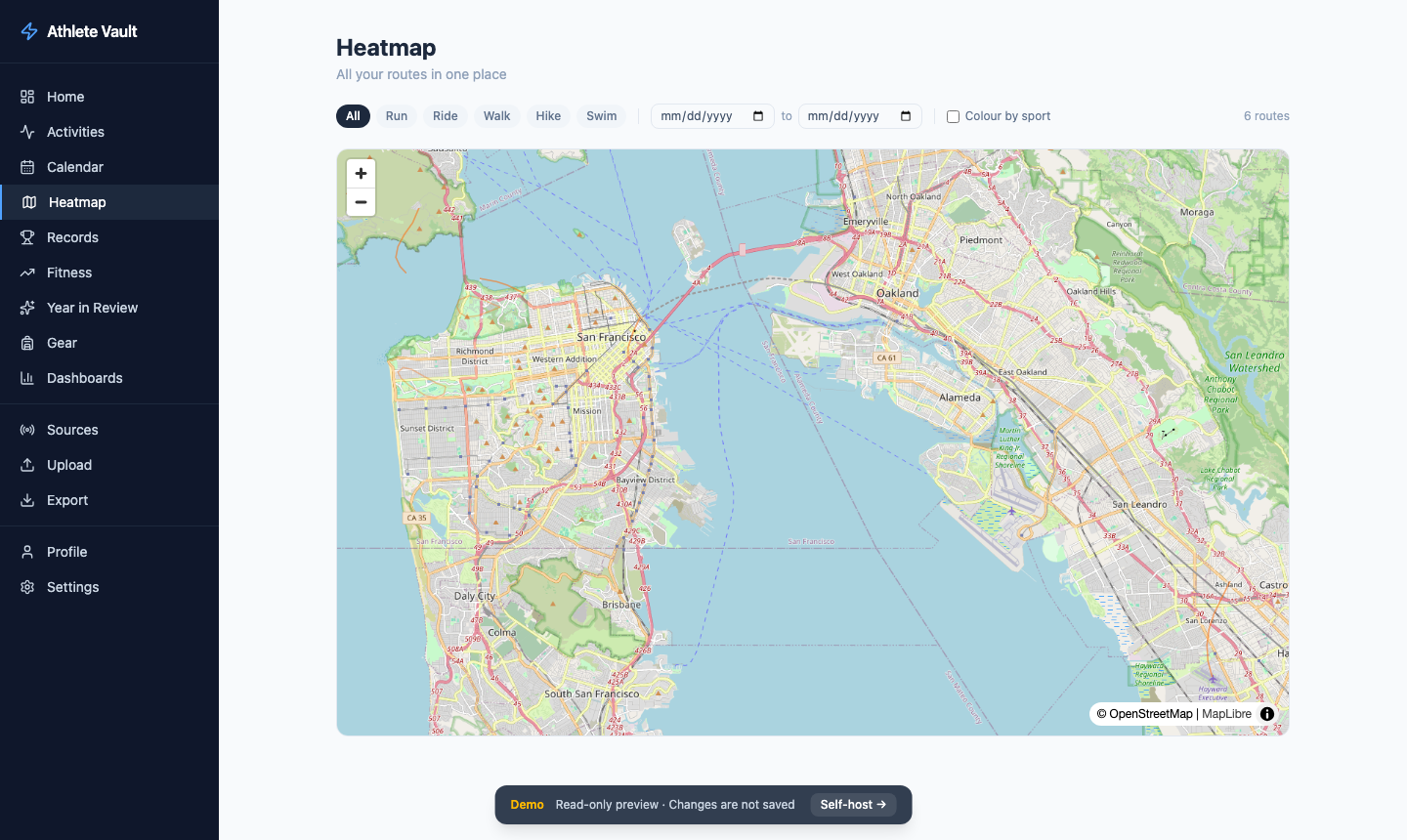Select the All sport filter

[x=353, y=116]
